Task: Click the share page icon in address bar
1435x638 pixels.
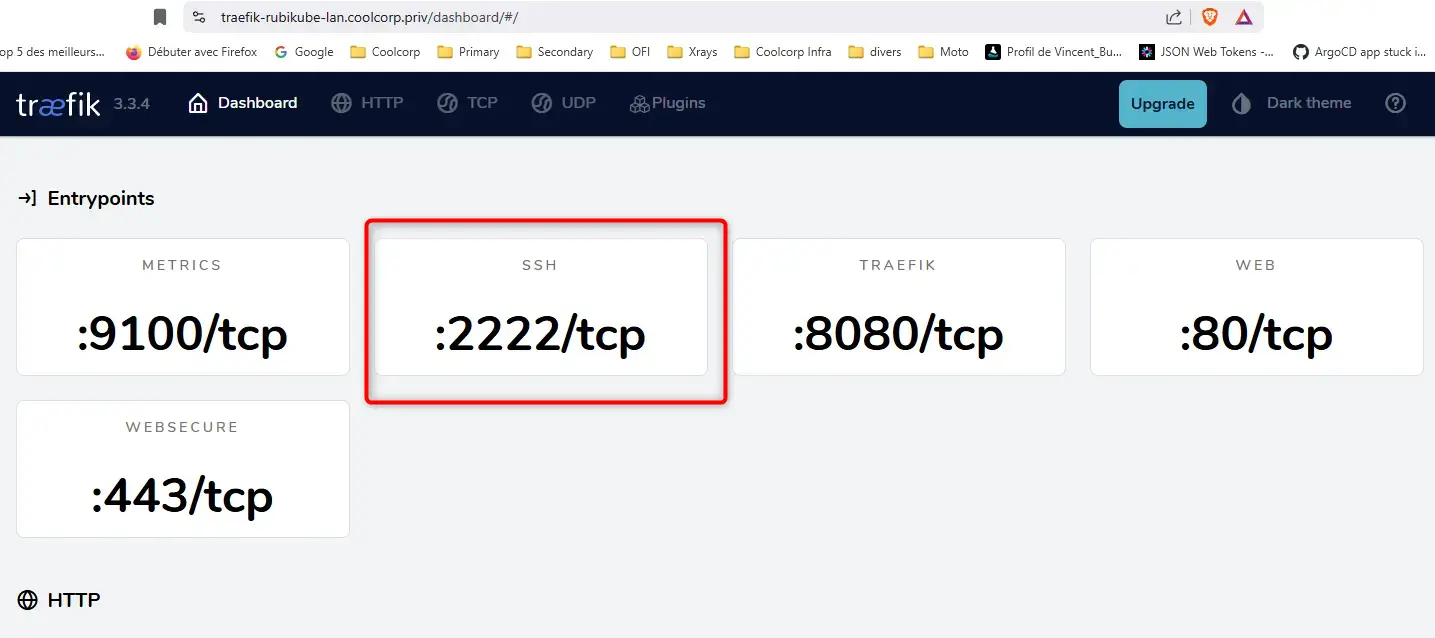Action: click(1174, 17)
